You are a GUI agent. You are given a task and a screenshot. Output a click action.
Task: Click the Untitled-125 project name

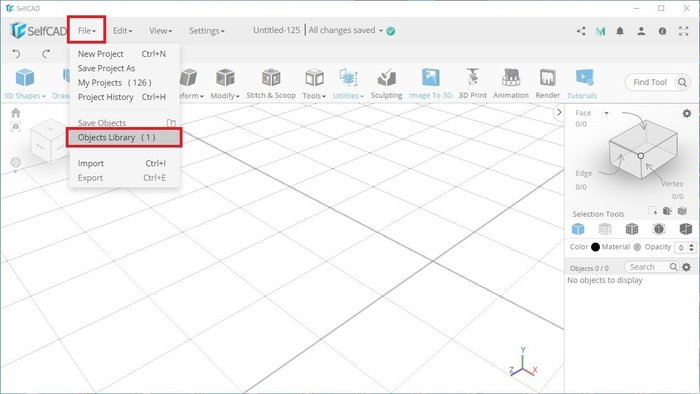pos(276,30)
